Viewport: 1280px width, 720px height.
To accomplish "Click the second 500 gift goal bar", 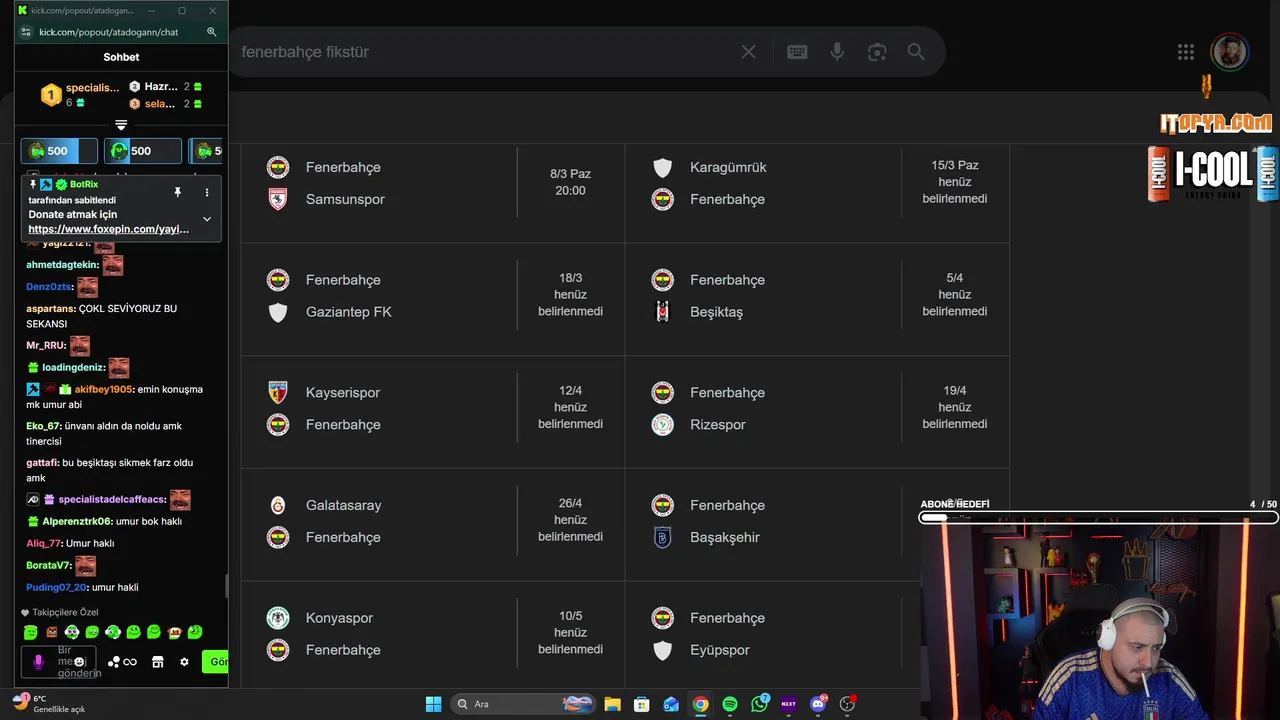I will click(x=143, y=151).
